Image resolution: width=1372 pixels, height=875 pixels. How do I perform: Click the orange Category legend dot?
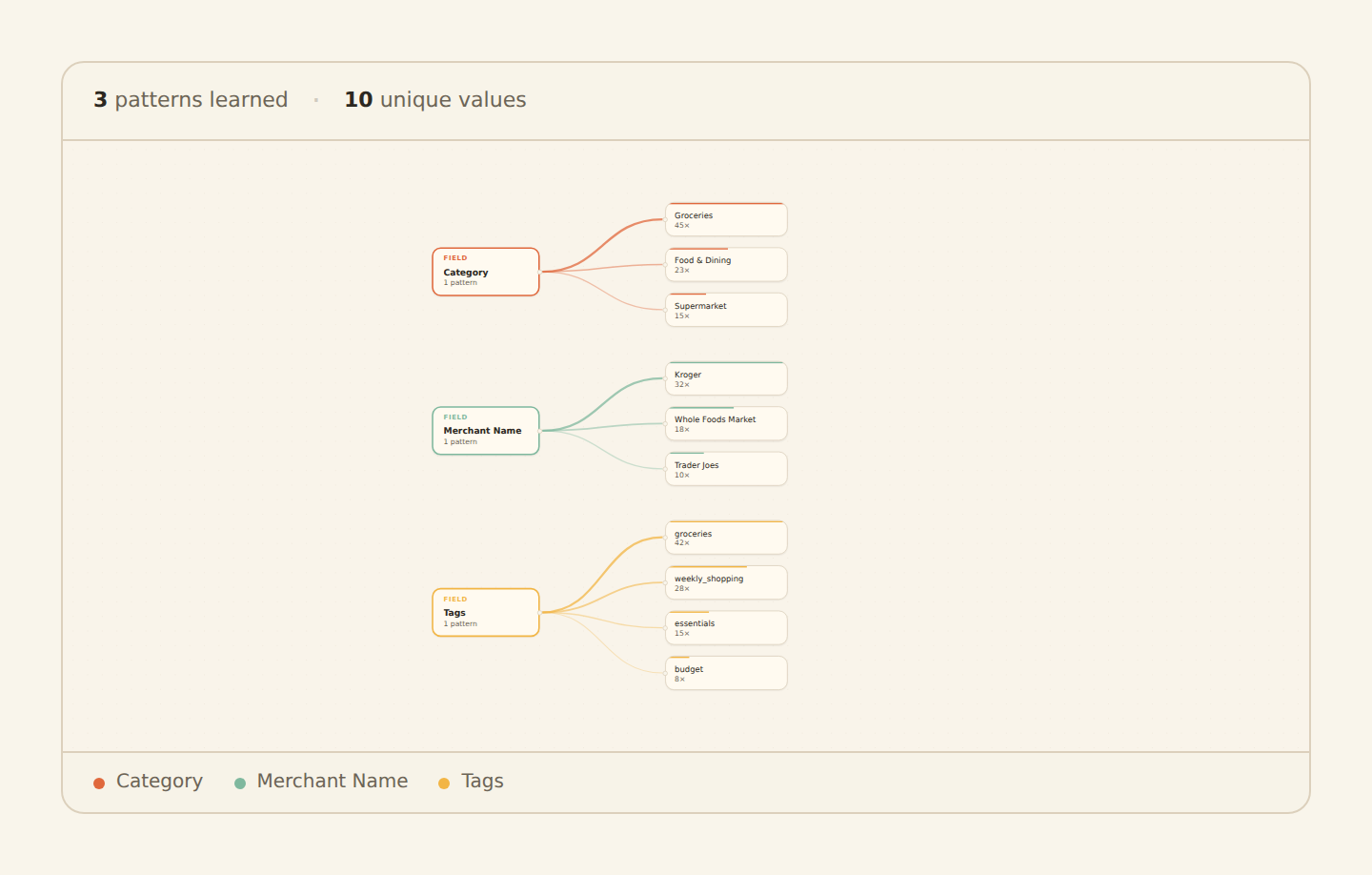(x=99, y=783)
